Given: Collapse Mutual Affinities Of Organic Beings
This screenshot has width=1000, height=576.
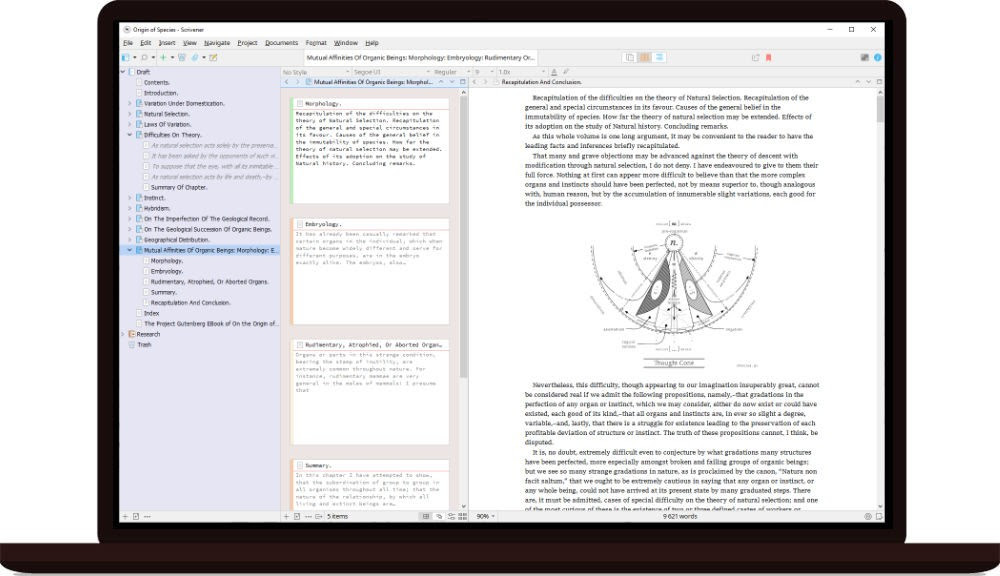Looking at the screenshot, I should (130, 250).
